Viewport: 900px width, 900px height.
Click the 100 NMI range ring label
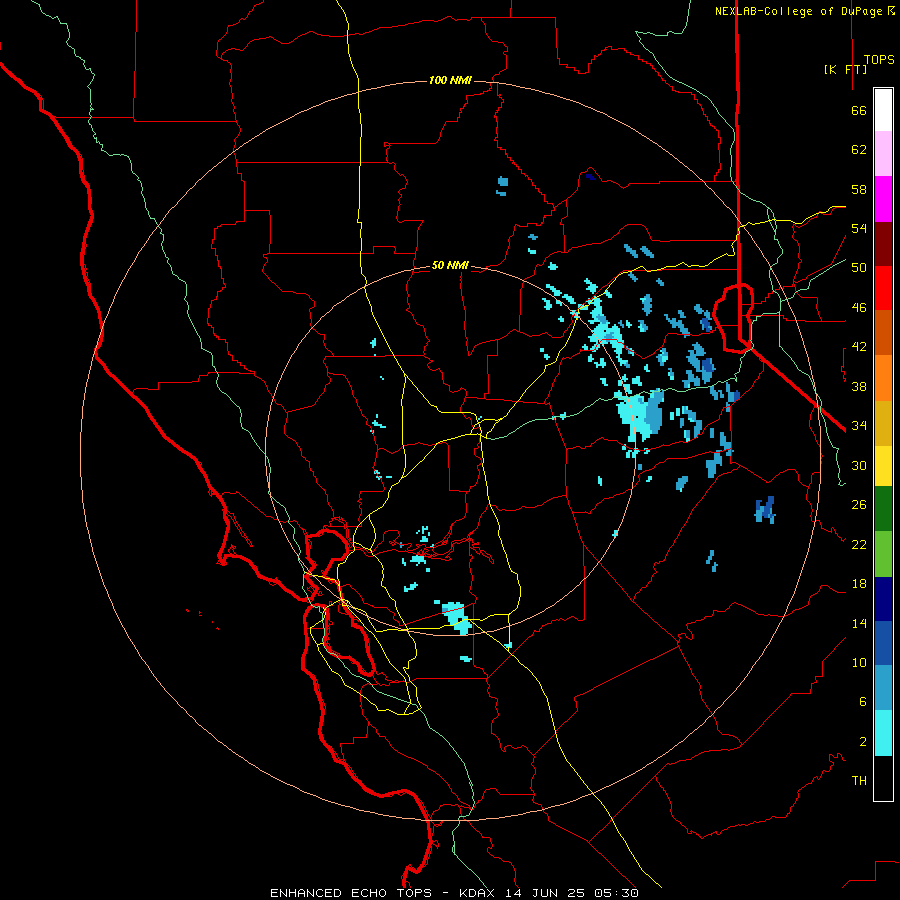click(450, 80)
